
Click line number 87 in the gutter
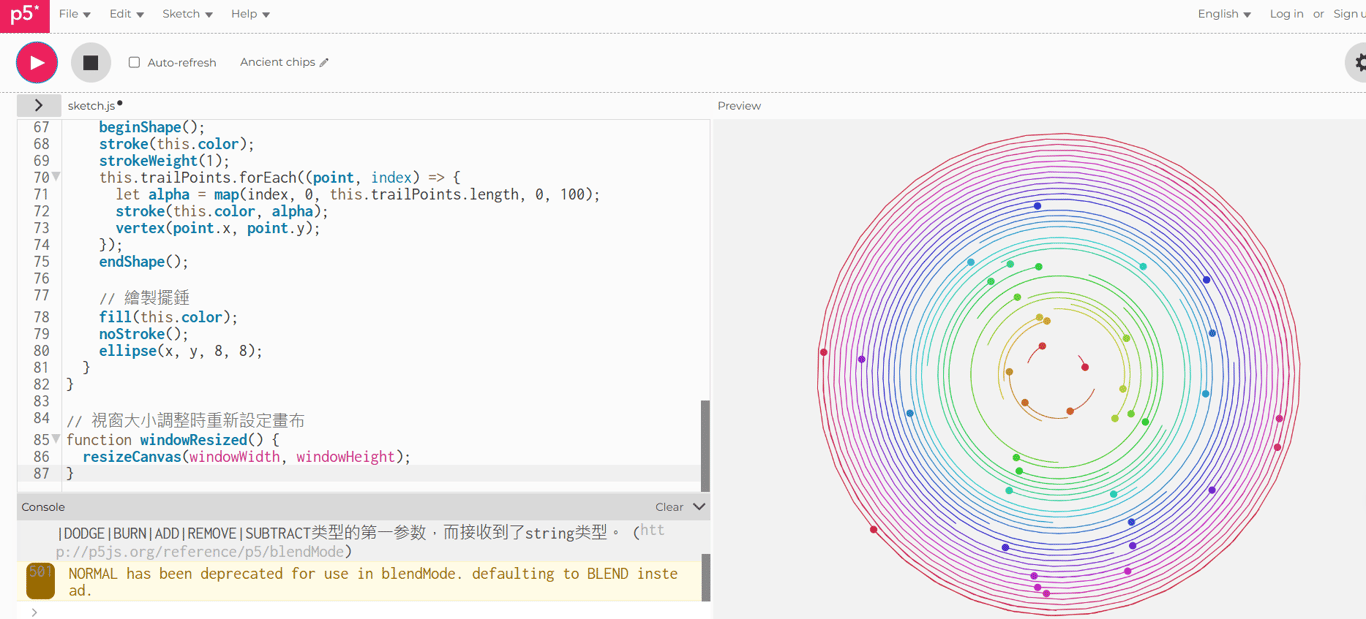tap(41, 474)
